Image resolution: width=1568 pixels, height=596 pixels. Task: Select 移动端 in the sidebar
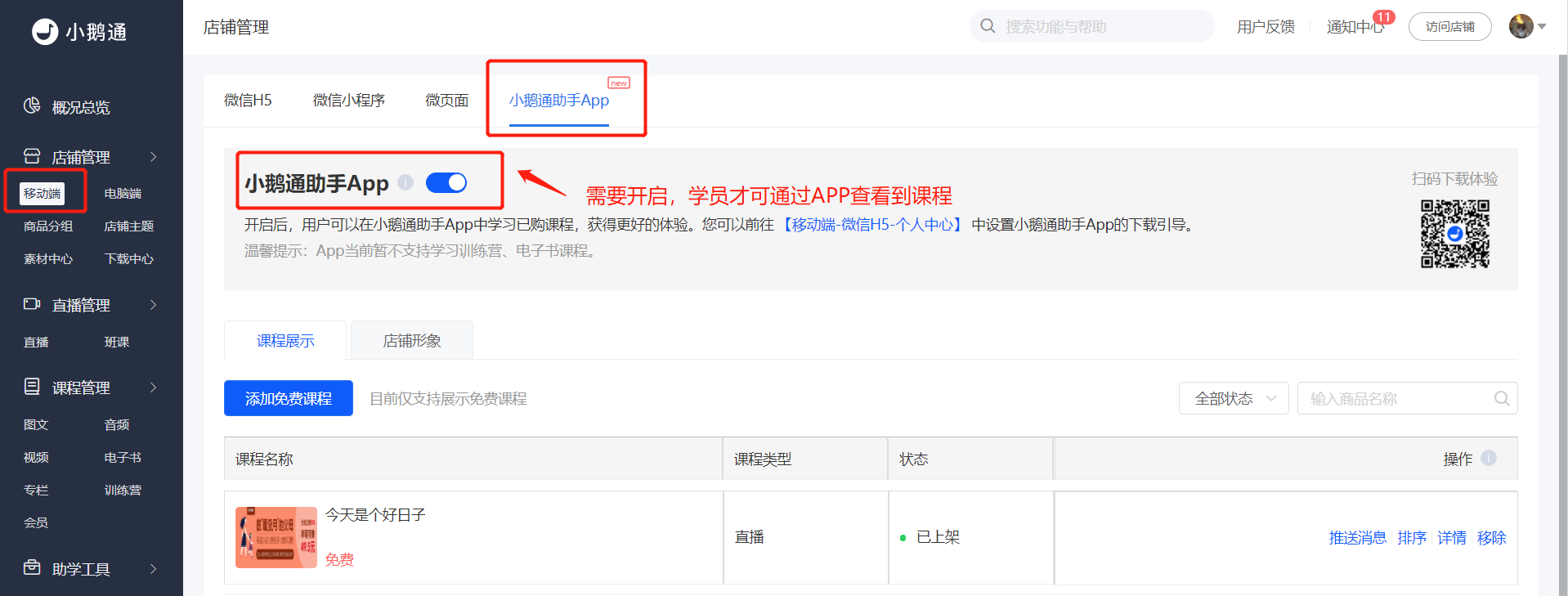pyautogui.click(x=42, y=193)
